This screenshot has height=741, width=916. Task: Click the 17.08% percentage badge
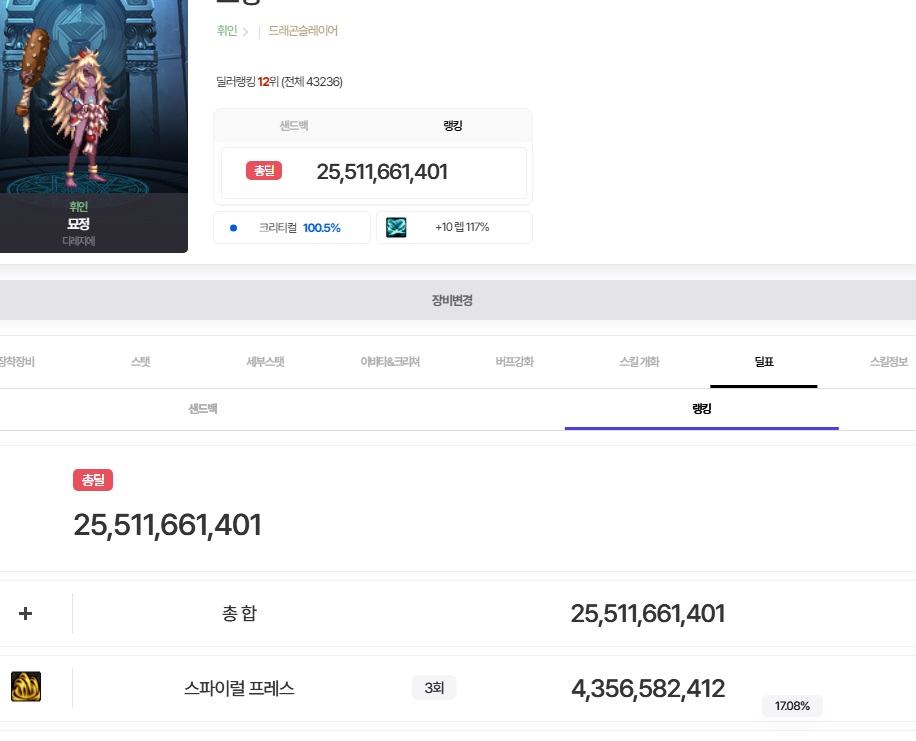(x=792, y=706)
